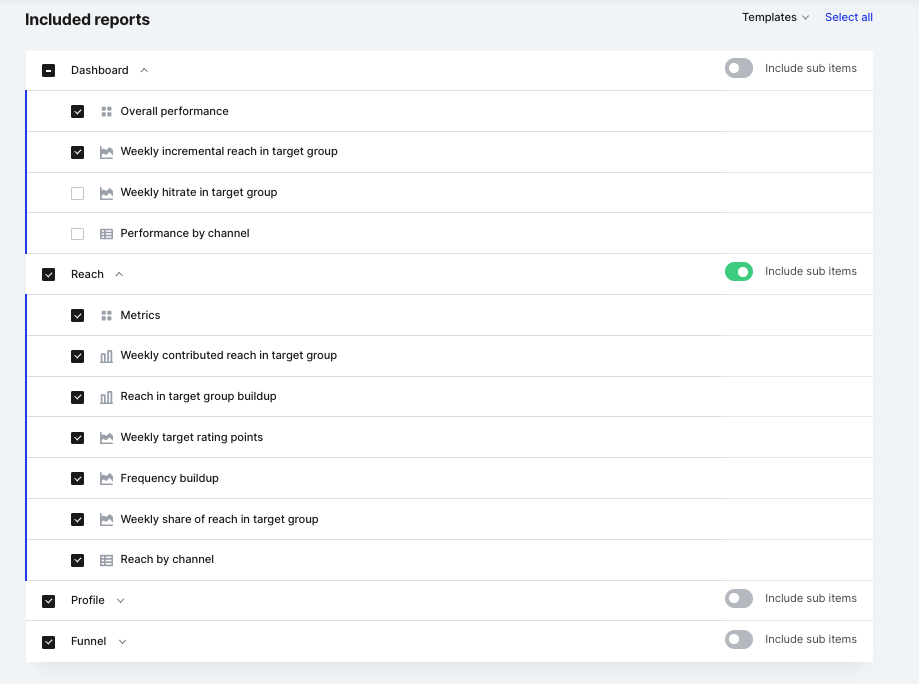Click table icon beside Performance by channel

point(106,234)
